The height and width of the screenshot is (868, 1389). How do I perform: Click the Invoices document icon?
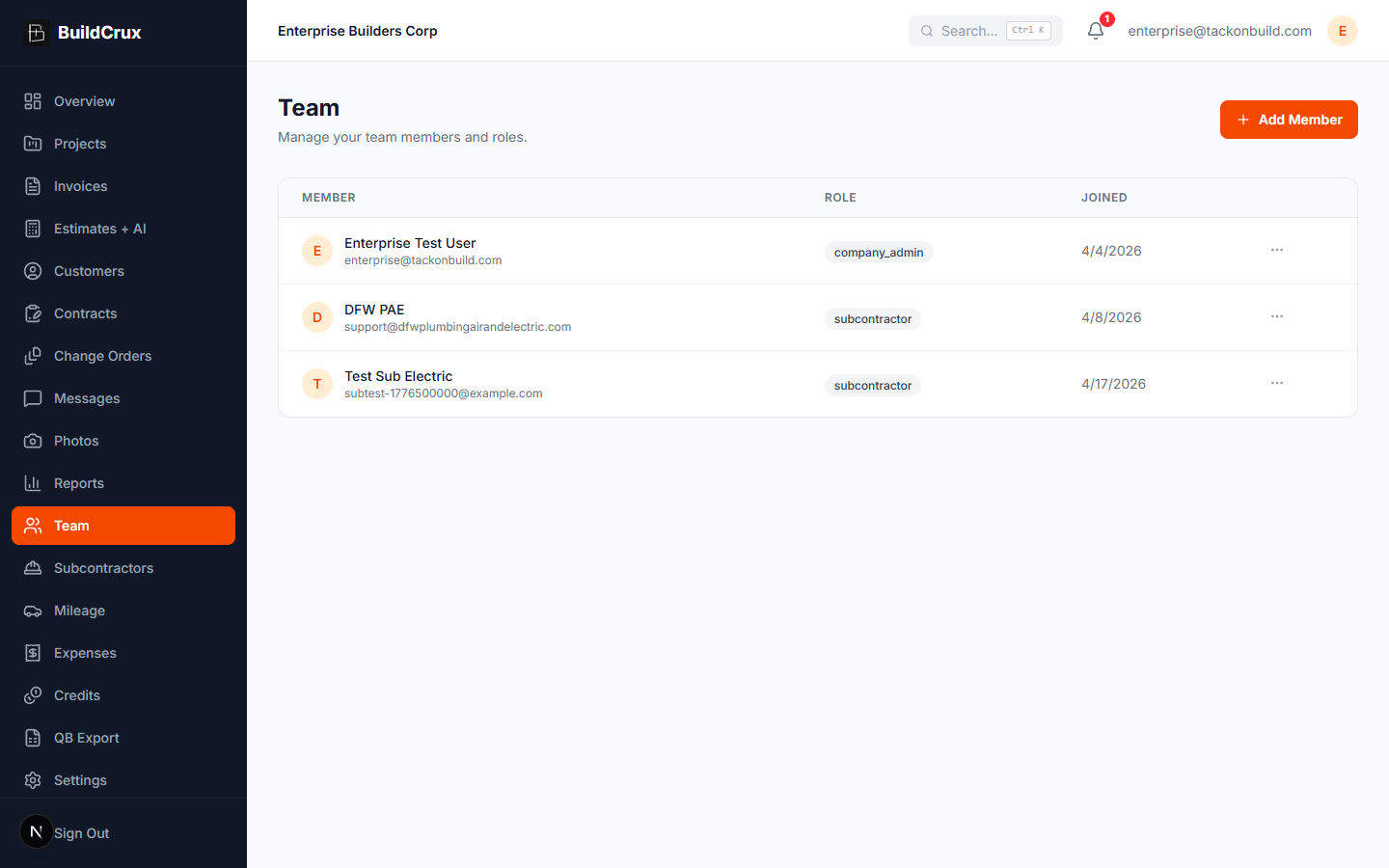33,186
